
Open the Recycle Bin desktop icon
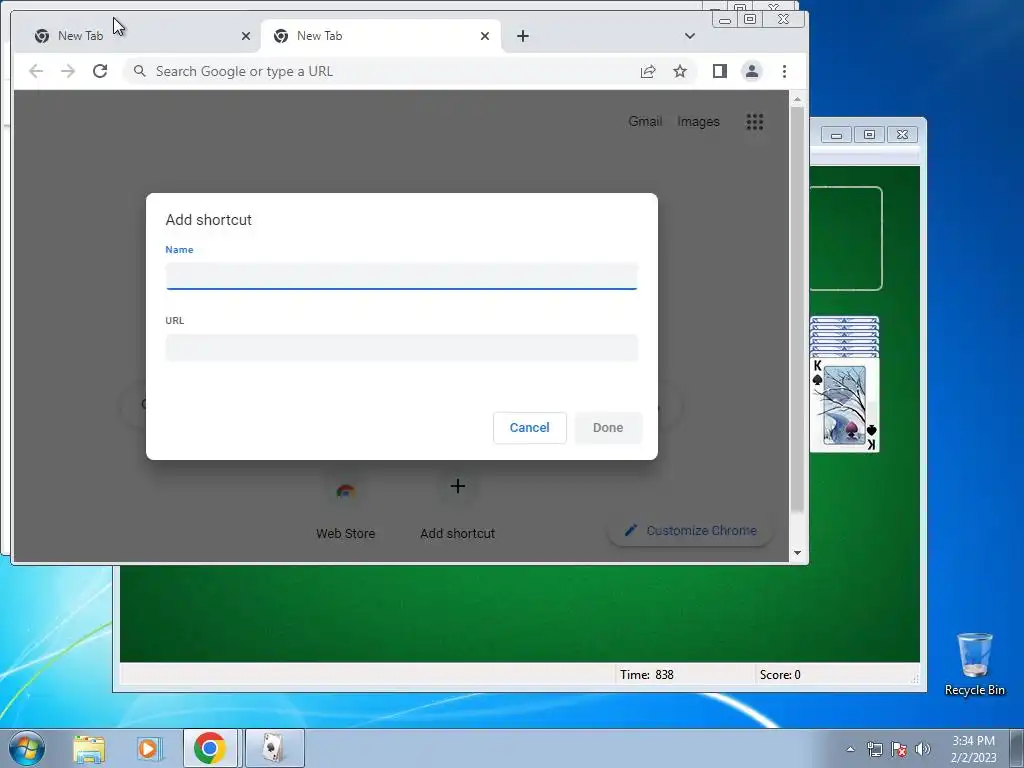click(974, 664)
